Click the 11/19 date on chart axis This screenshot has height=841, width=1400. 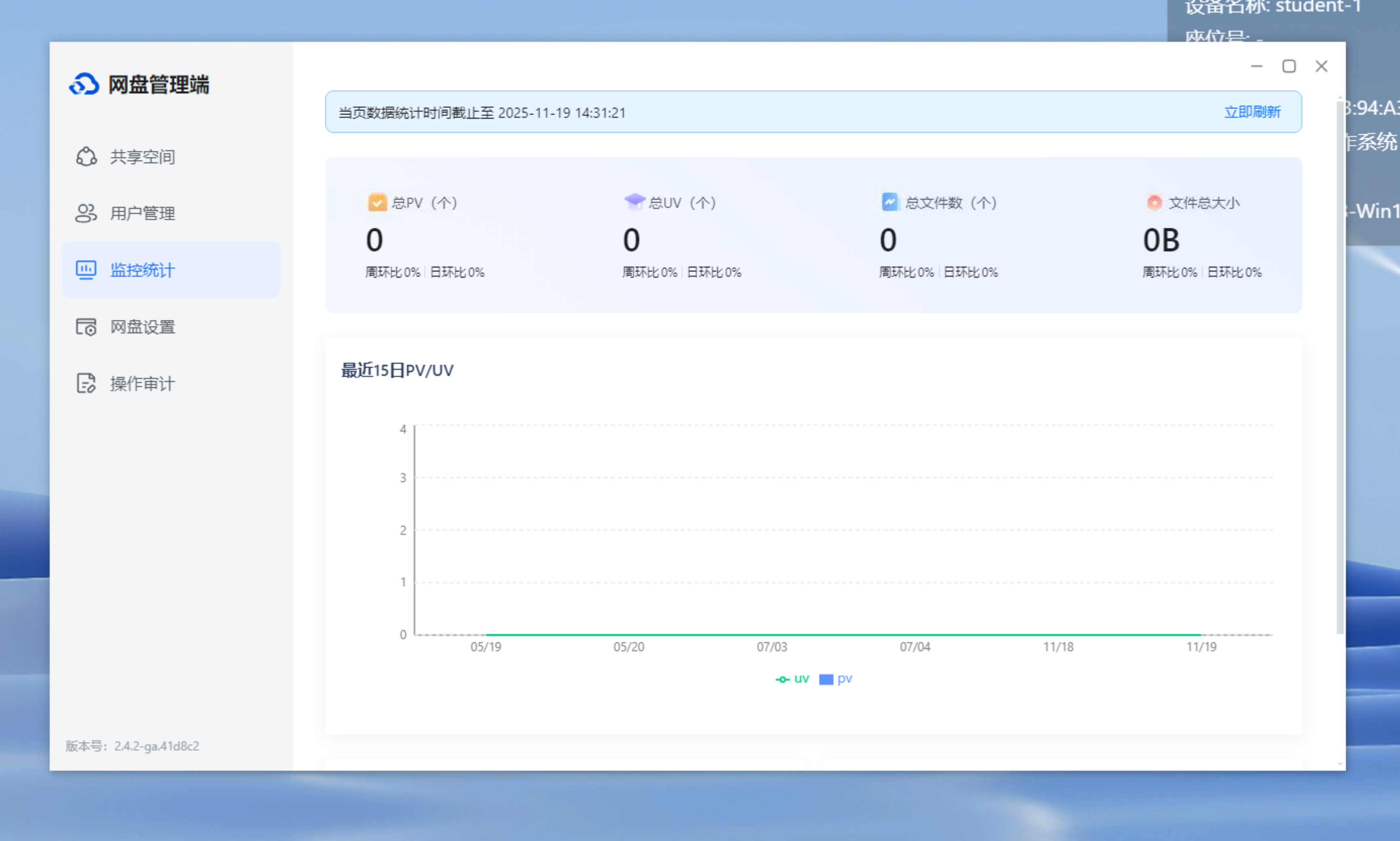click(1201, 647)
